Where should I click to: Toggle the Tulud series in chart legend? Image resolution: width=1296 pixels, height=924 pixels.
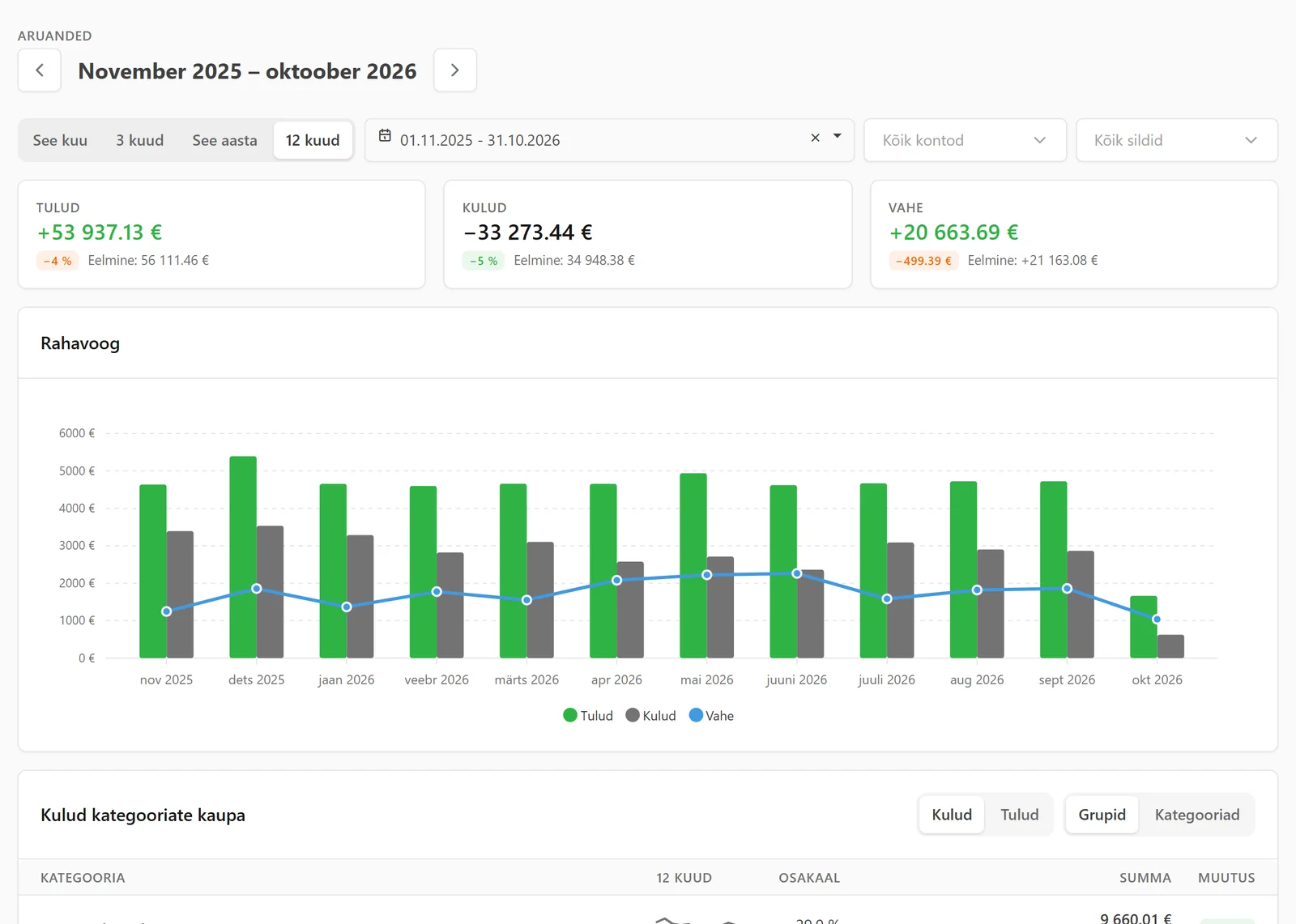pos(588,716)
